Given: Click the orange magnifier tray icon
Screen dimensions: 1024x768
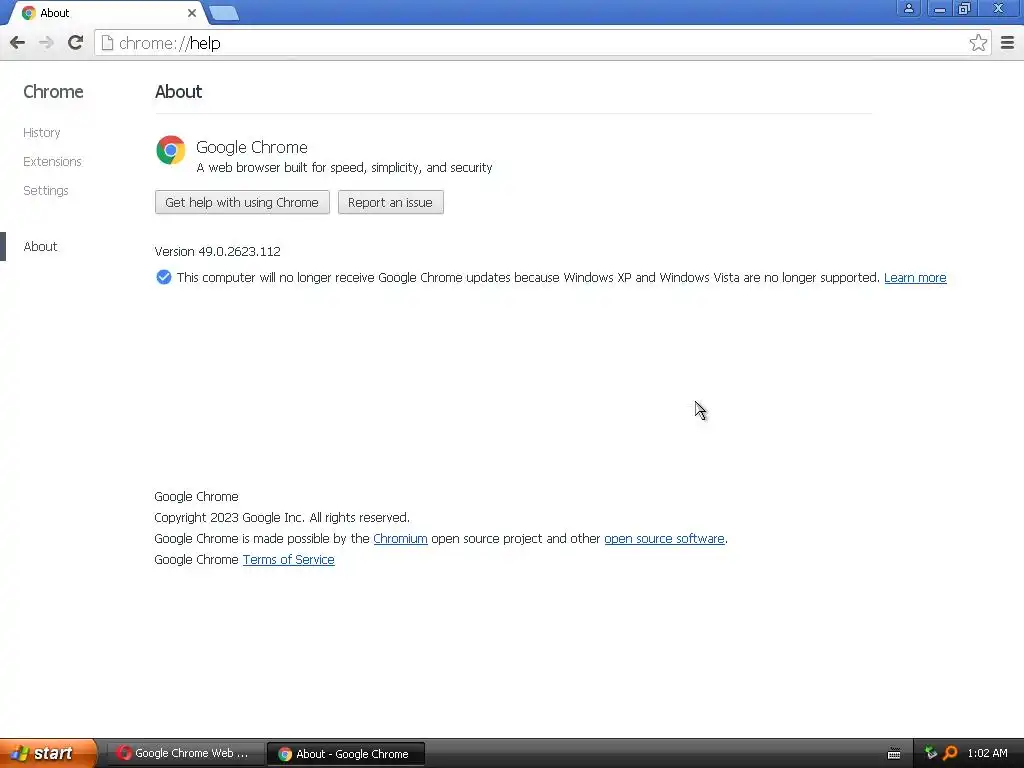Looking at the screenshot, I should tap(950, 753).
